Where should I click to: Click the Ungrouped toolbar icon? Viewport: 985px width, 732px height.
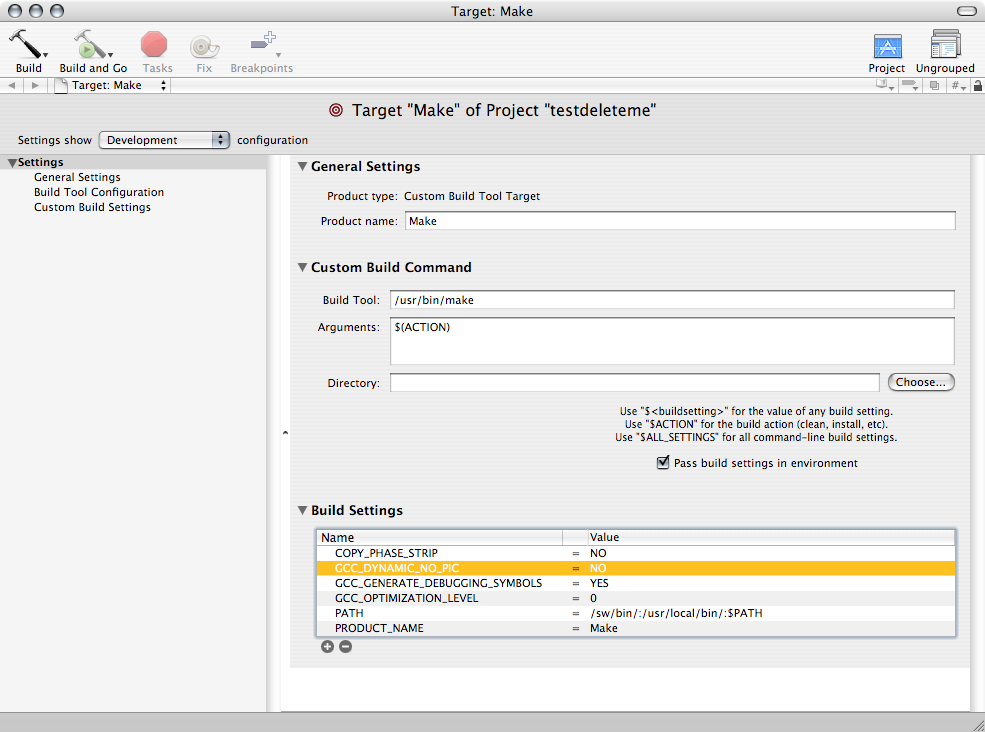(945, 46)
